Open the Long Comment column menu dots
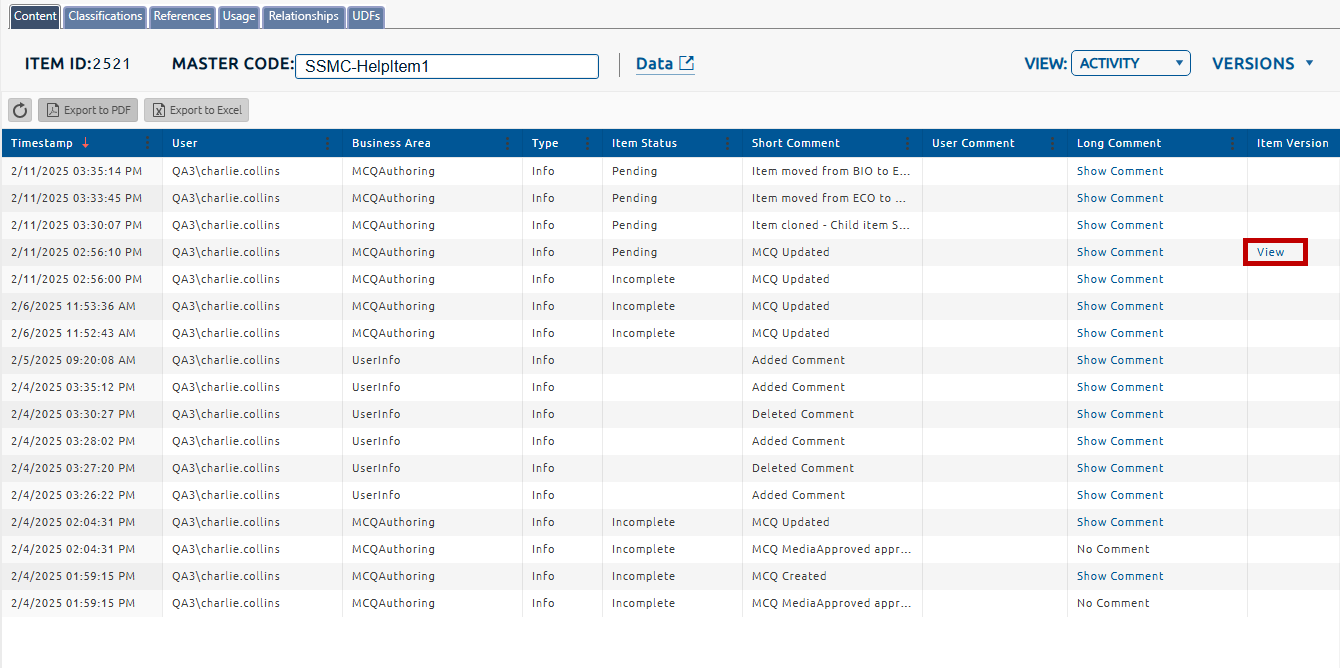Screen dimensions: 1340x668 (1232, 143)
